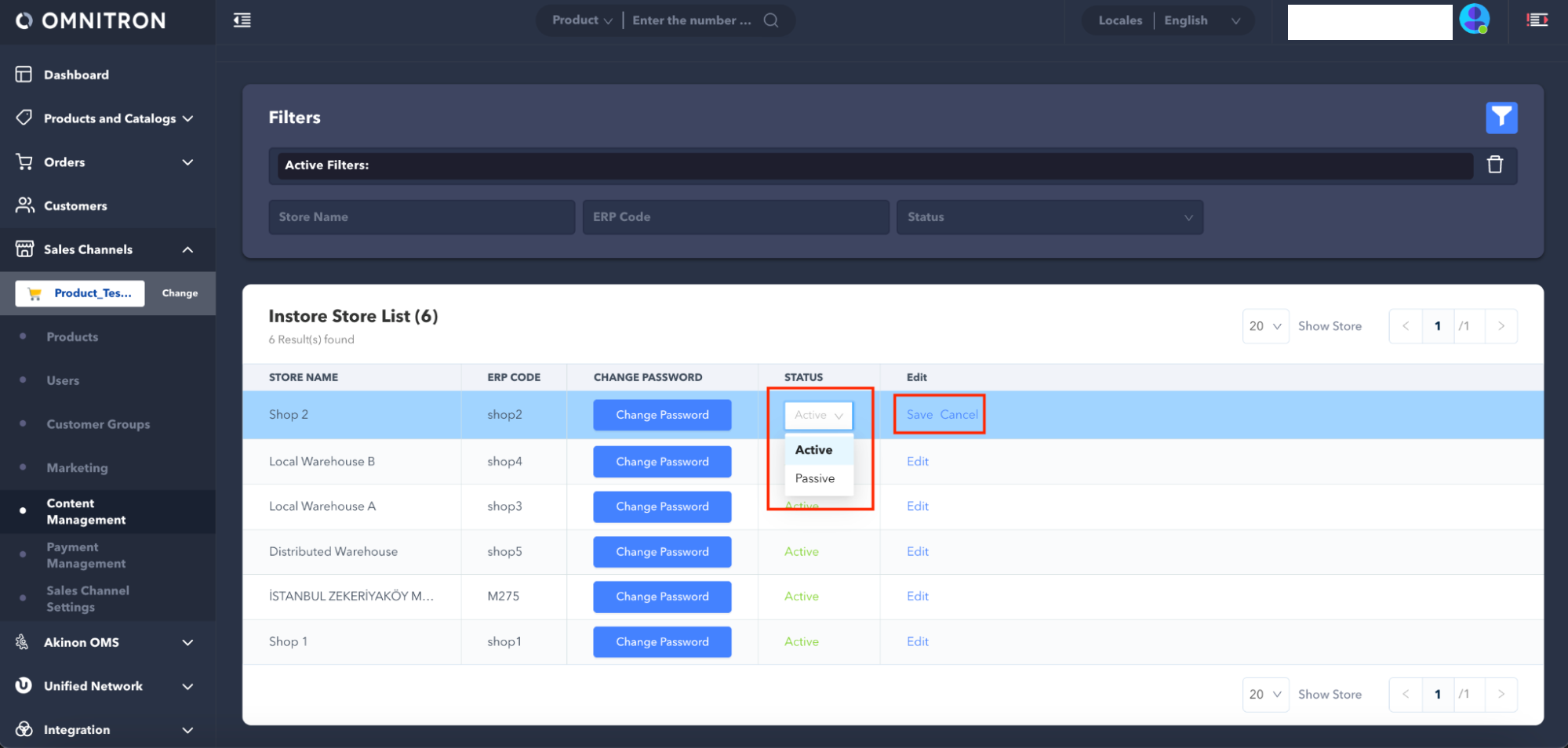Click the search magnifier icon in top bar
The image size is (1568, 748).
pyautogui.click(x=771, y=20)
